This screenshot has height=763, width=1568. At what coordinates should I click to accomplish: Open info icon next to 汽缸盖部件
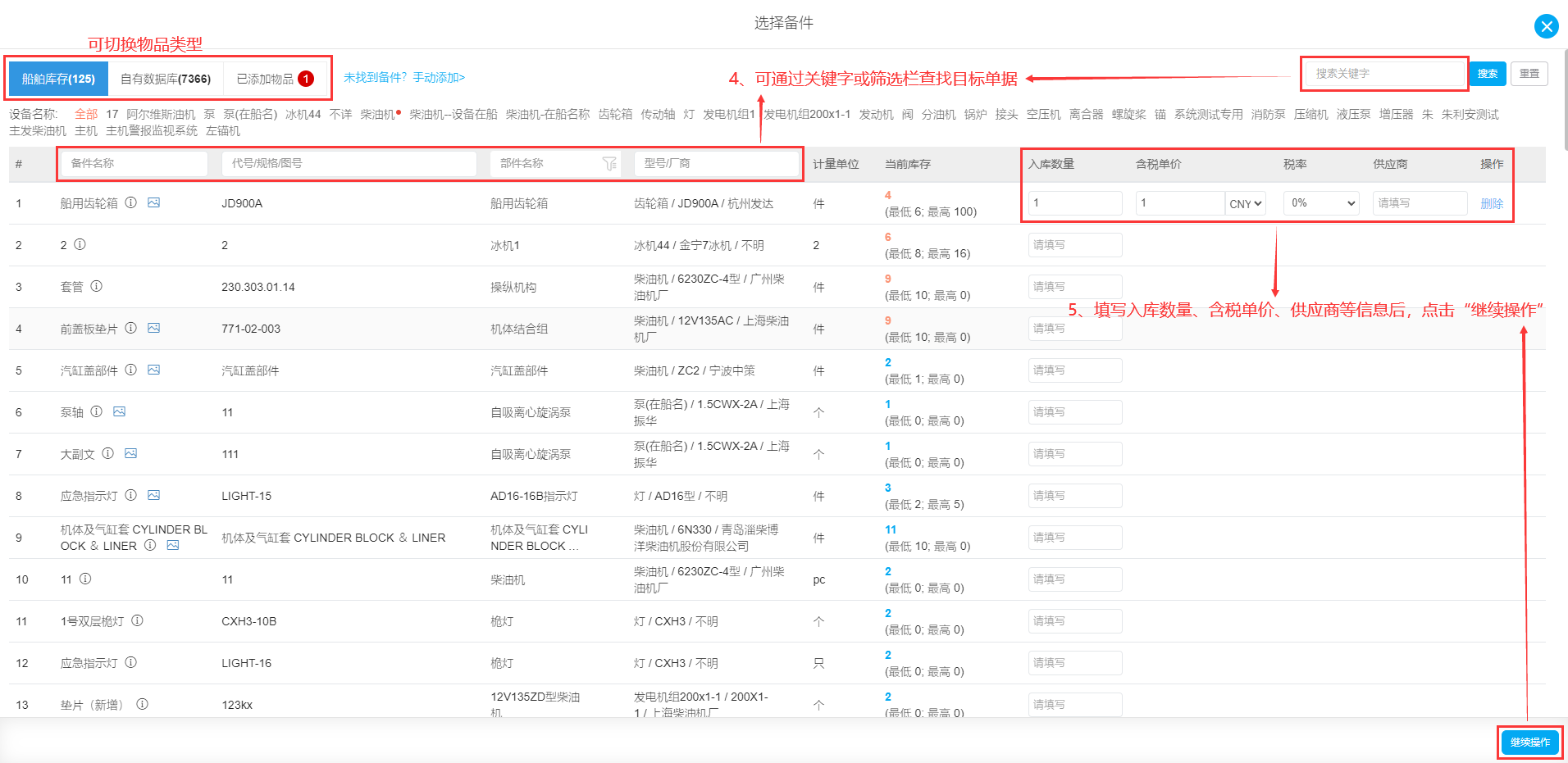[x=130, y=370]
